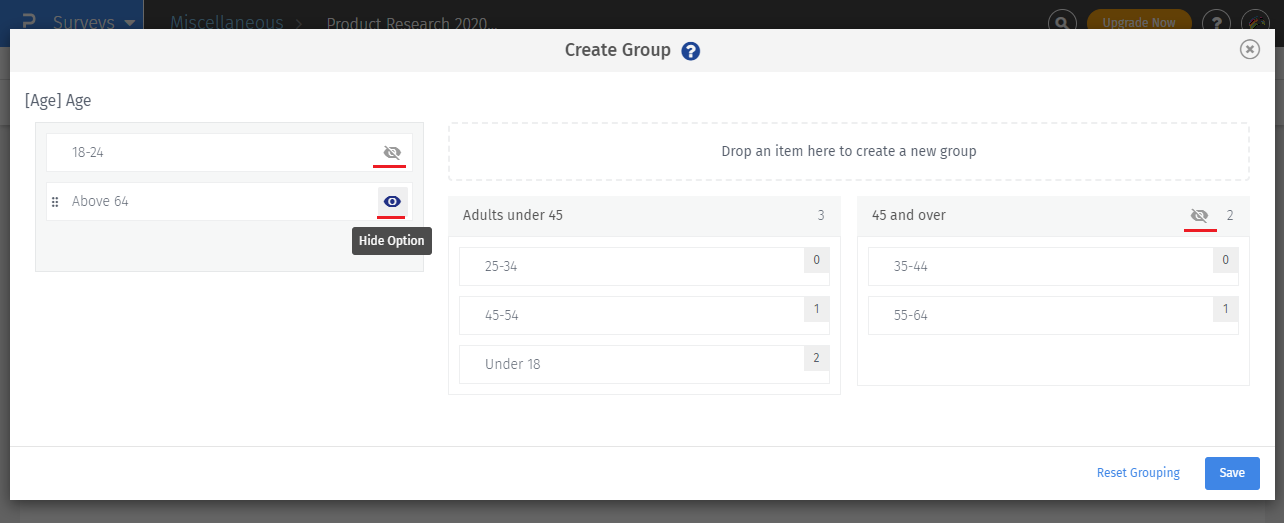1284x523 pixels.
Task: Select the 45-54 age item
Action: pyautogui.click(x=630, y=316)
